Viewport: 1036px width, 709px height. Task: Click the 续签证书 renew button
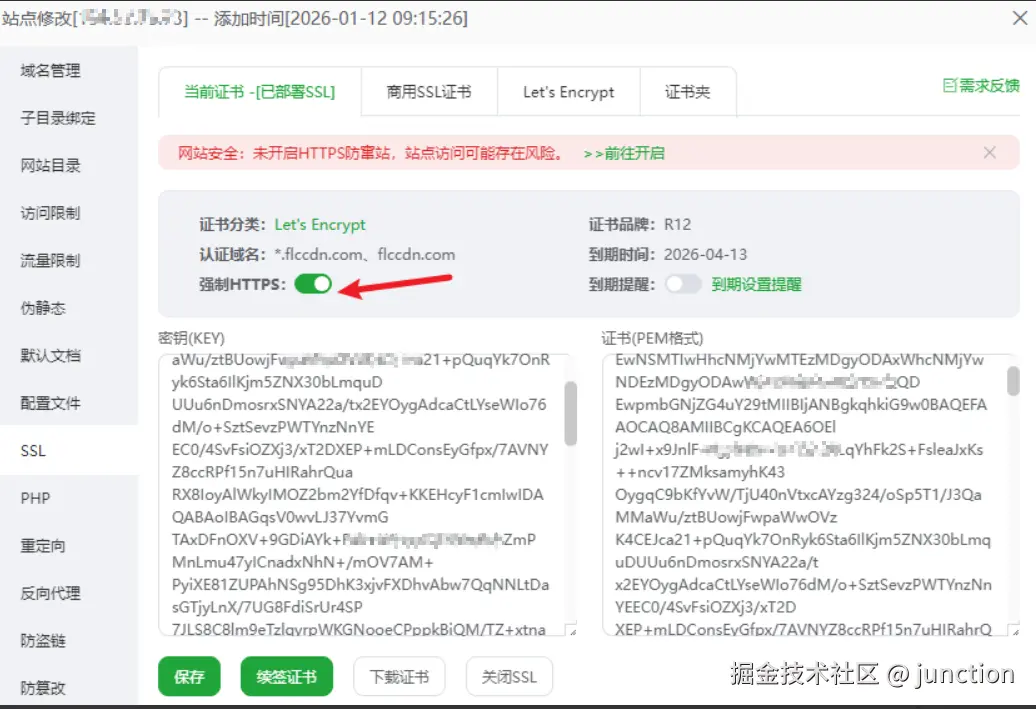pyautogui.click(x=287, y=677)
